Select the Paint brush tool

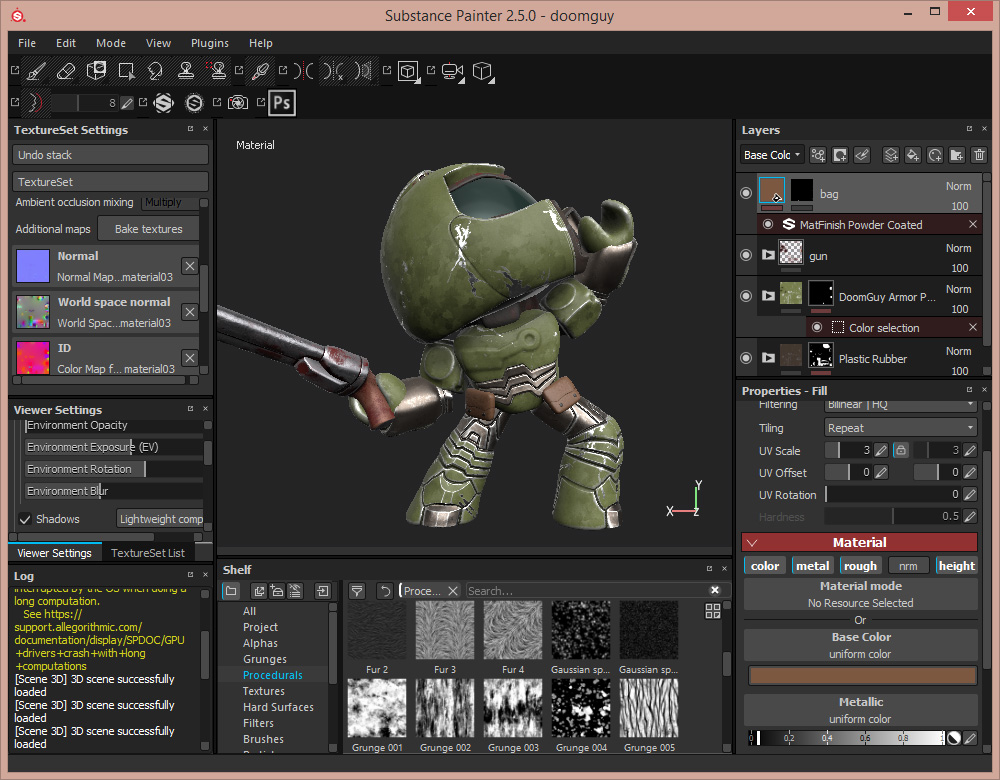pos(36,71)
